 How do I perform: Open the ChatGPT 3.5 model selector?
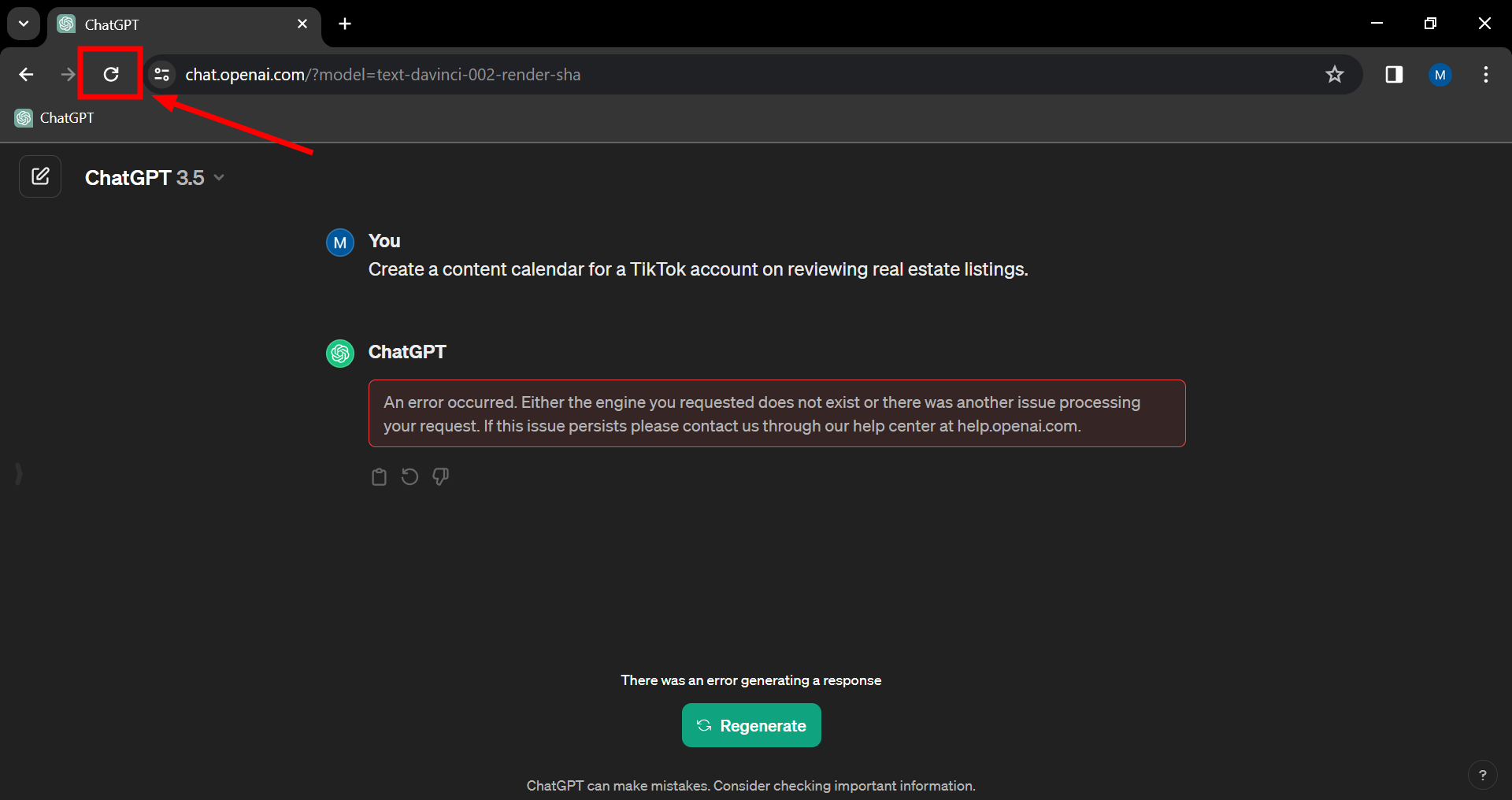click(x=155, y=177)
